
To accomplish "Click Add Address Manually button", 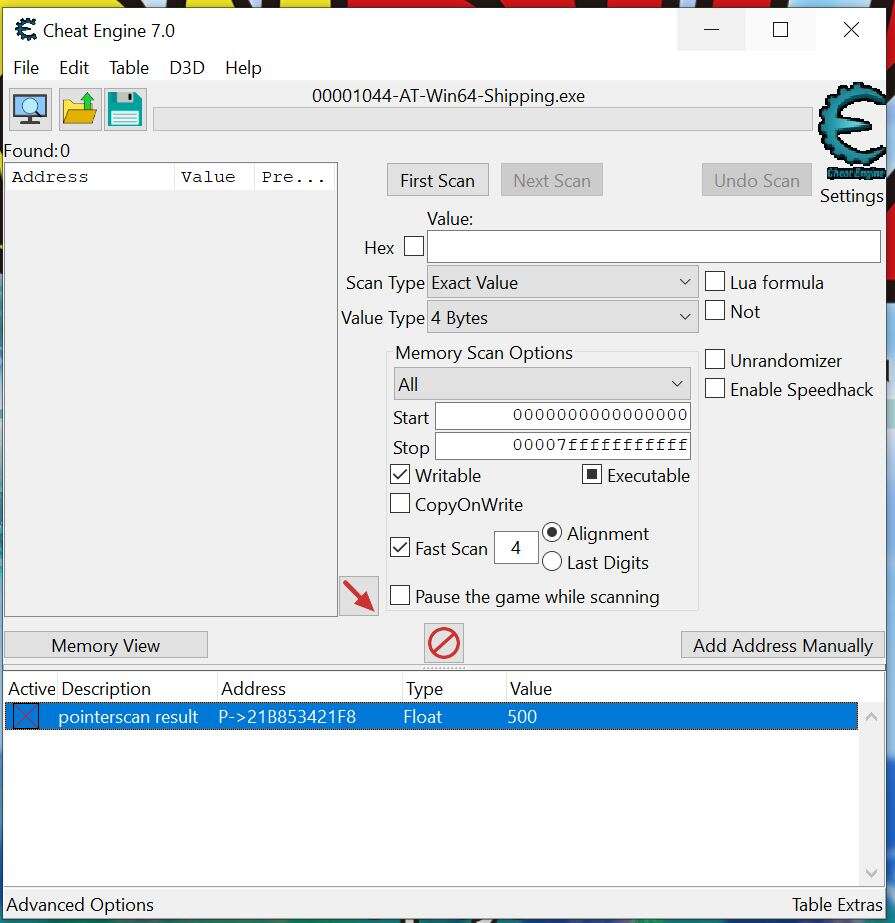I will click(x=782, y=645).
